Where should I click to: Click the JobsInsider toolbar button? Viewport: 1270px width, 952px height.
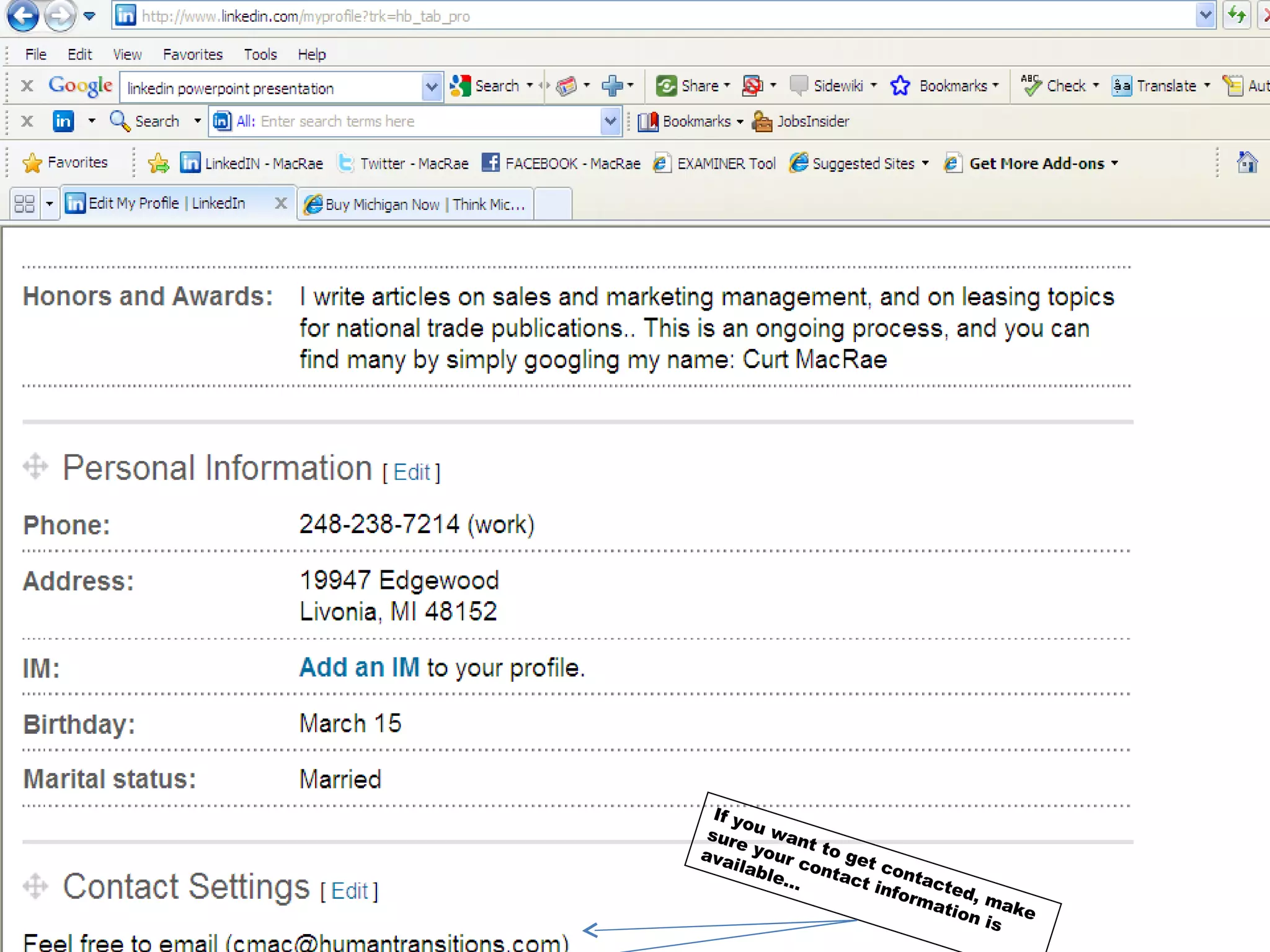pyautogui.click(x=801, y=121)
